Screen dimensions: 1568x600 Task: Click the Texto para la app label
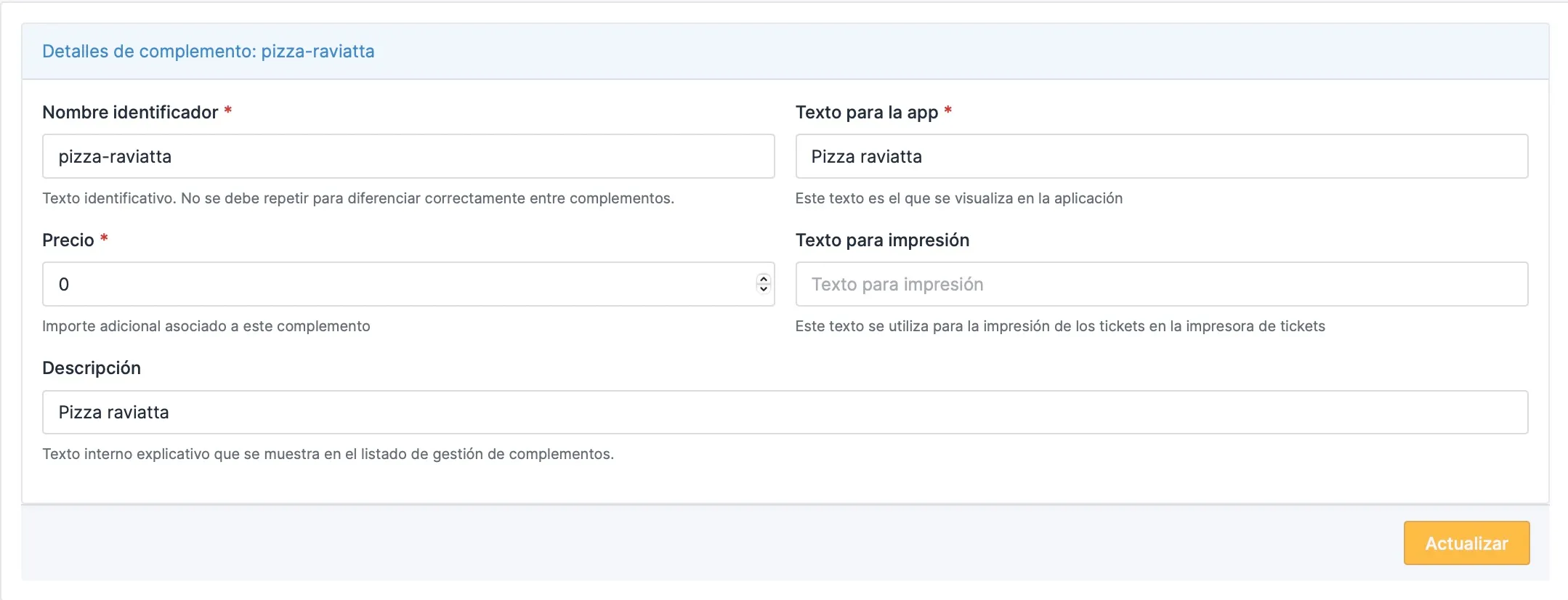coord(867,113)
